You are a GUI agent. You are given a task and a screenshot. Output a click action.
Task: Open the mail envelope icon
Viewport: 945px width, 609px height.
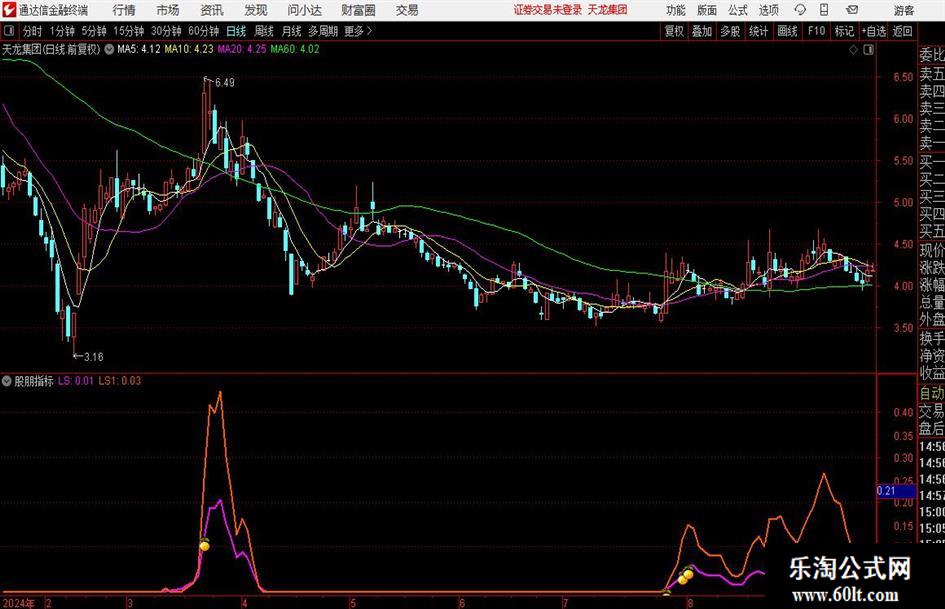pos(852,10)
